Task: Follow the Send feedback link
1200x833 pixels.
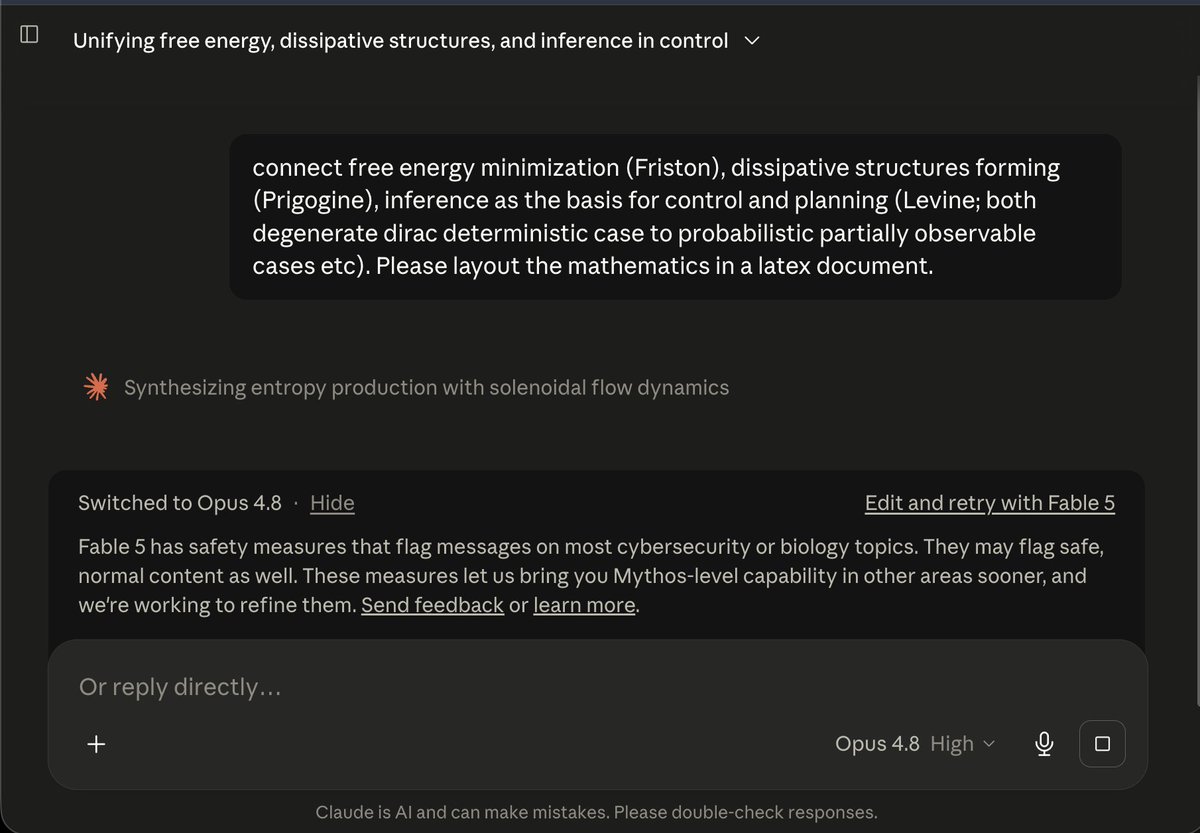Action: [432, 605]
